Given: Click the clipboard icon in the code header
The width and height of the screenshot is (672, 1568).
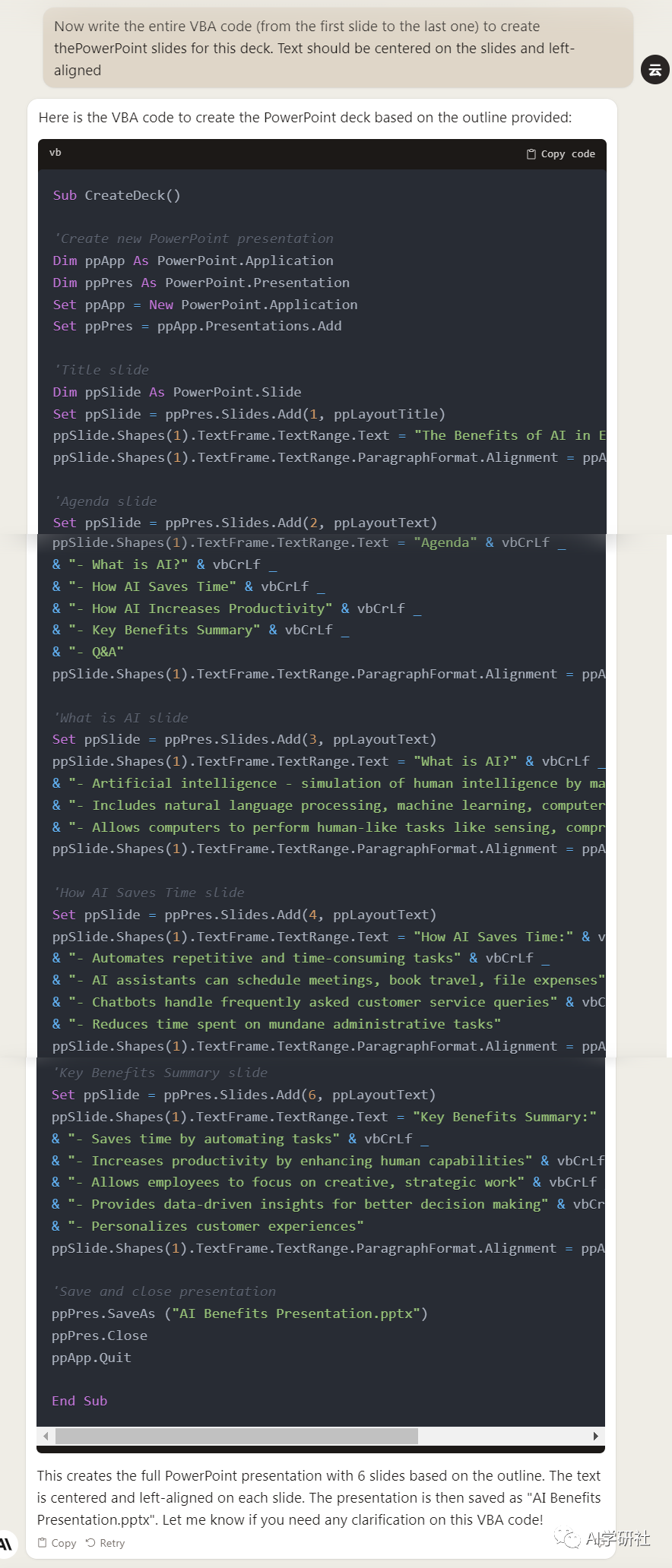Looking at the screenshot, I should [x=531, y=154].
